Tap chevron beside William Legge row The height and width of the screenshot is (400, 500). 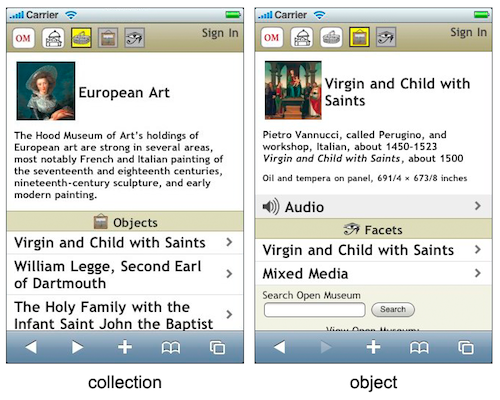point(229,274)
